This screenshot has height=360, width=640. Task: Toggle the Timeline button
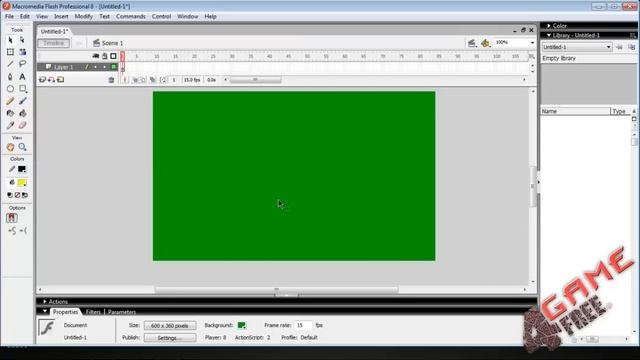pos(53,43)
